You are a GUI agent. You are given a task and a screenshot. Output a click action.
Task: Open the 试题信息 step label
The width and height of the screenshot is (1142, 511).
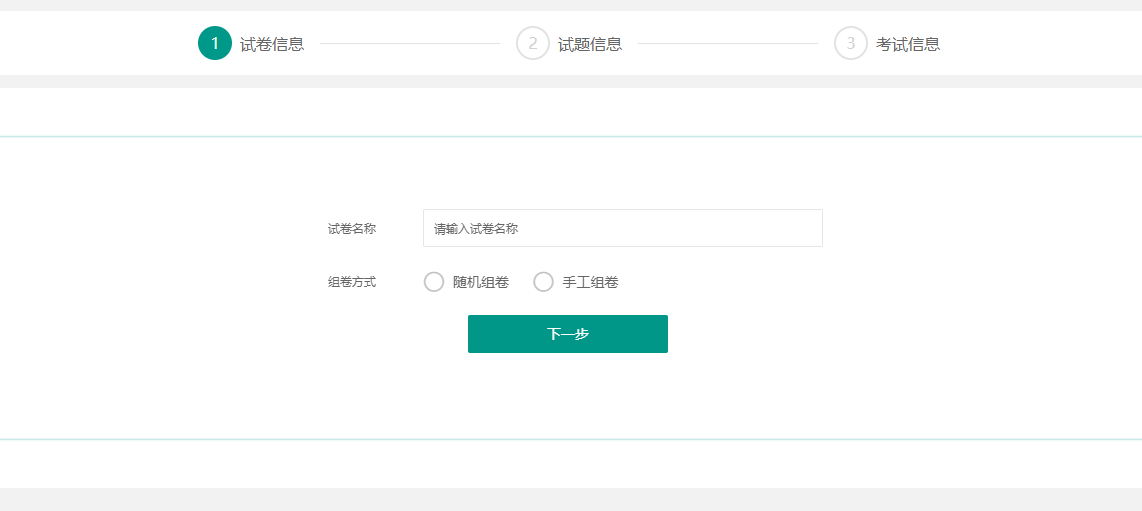[x=590, y=44]
